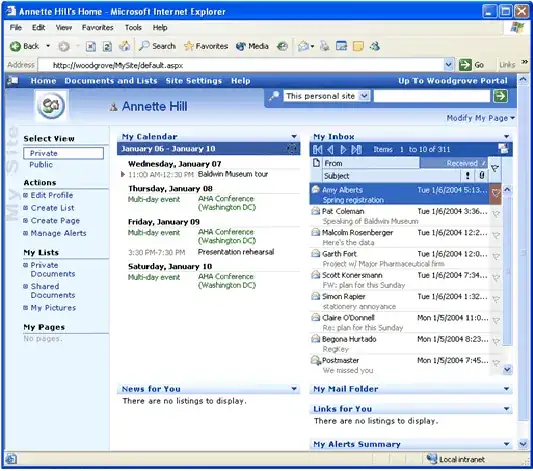Expand the My Calendar web part menu
The image size is (533, 471).
(x=294, y=137)
